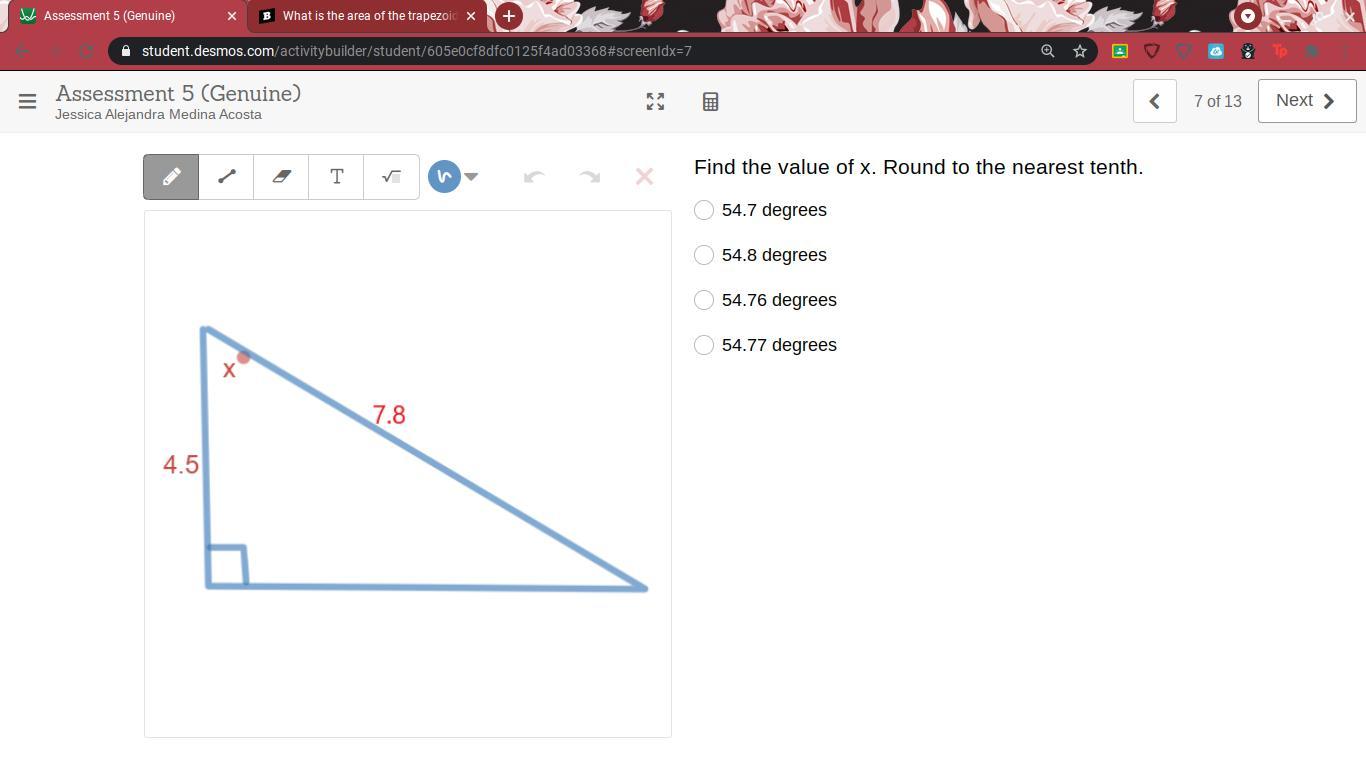Choose the line drawing tool

click(x=226, y=177)
